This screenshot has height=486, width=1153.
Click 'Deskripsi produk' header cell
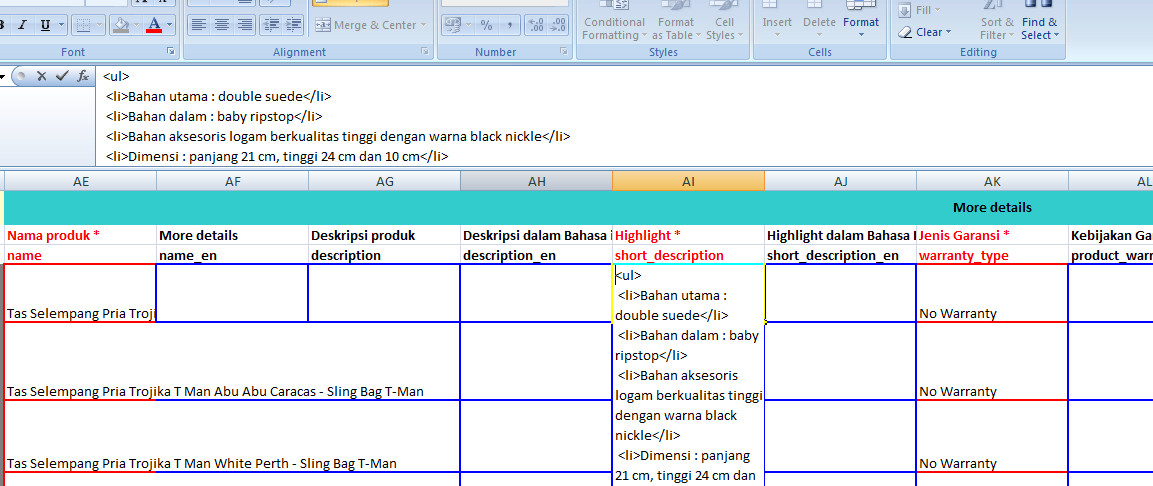(x=385, y=235)
